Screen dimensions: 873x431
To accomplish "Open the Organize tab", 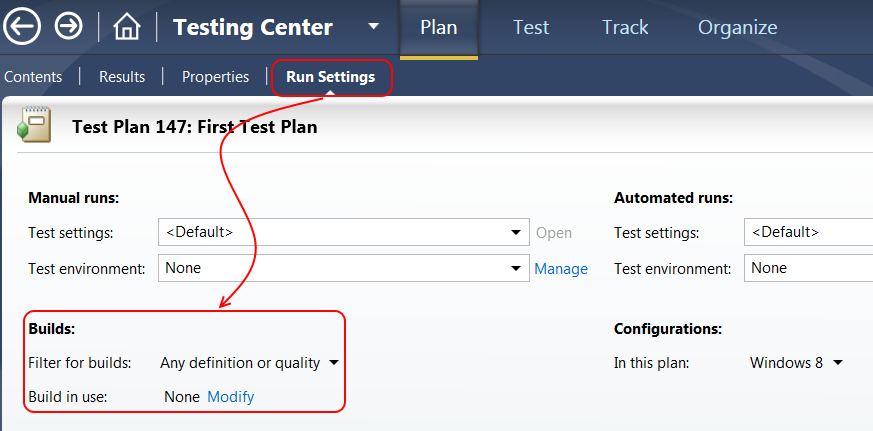I will pos(737,28).
